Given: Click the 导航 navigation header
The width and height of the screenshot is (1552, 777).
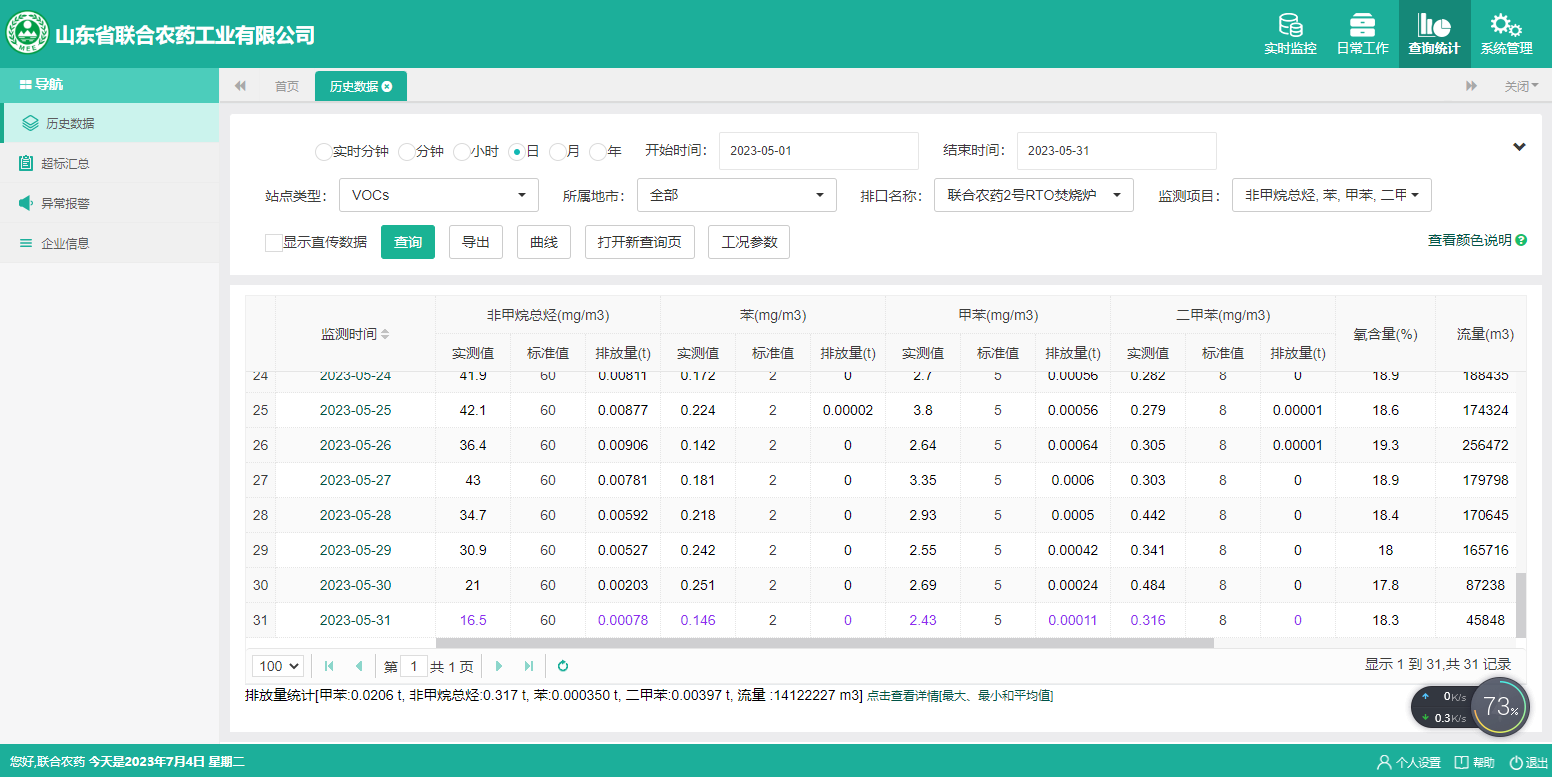Looking at the screenshot, I should tap(109, 85).
